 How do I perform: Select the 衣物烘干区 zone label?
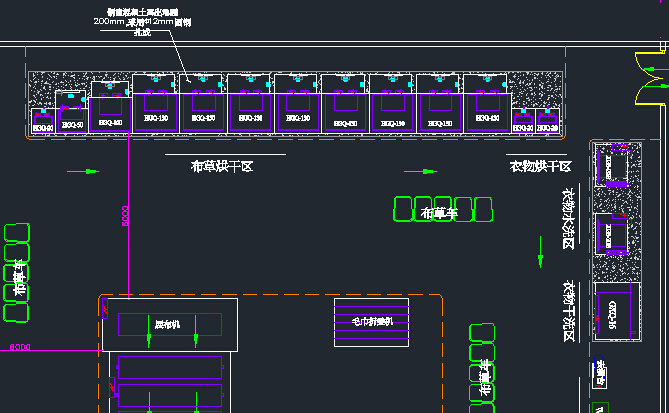click(539, 166)
